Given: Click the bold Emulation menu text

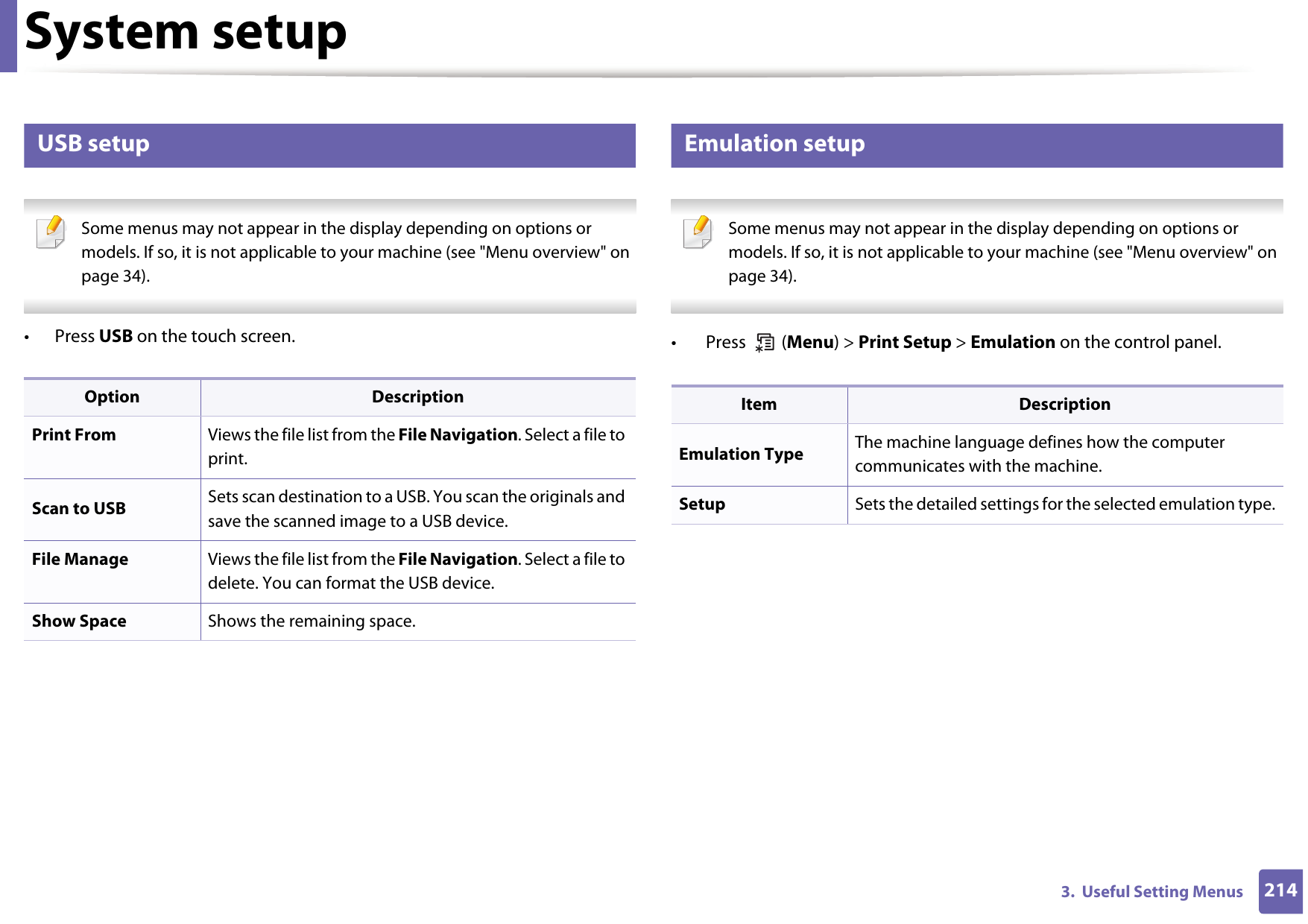Looking at the screenshot, I should 1012,343.
